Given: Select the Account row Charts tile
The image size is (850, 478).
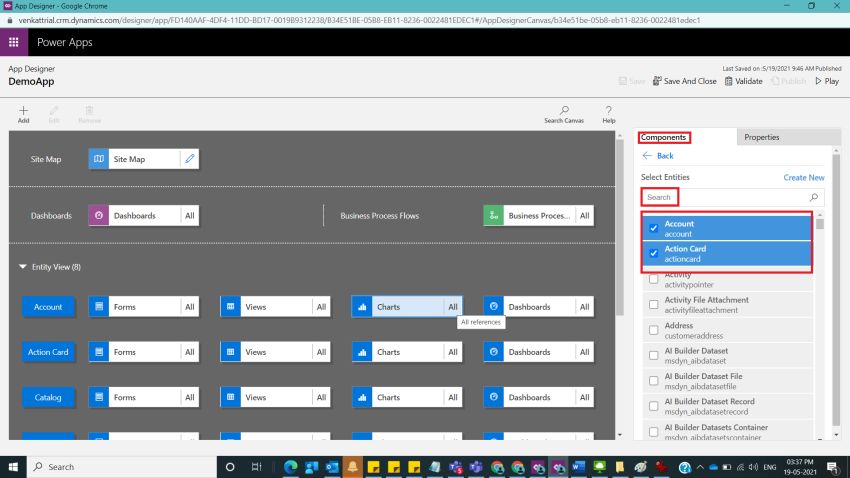Looking at the screenshot, I should (x=398, y=307).
